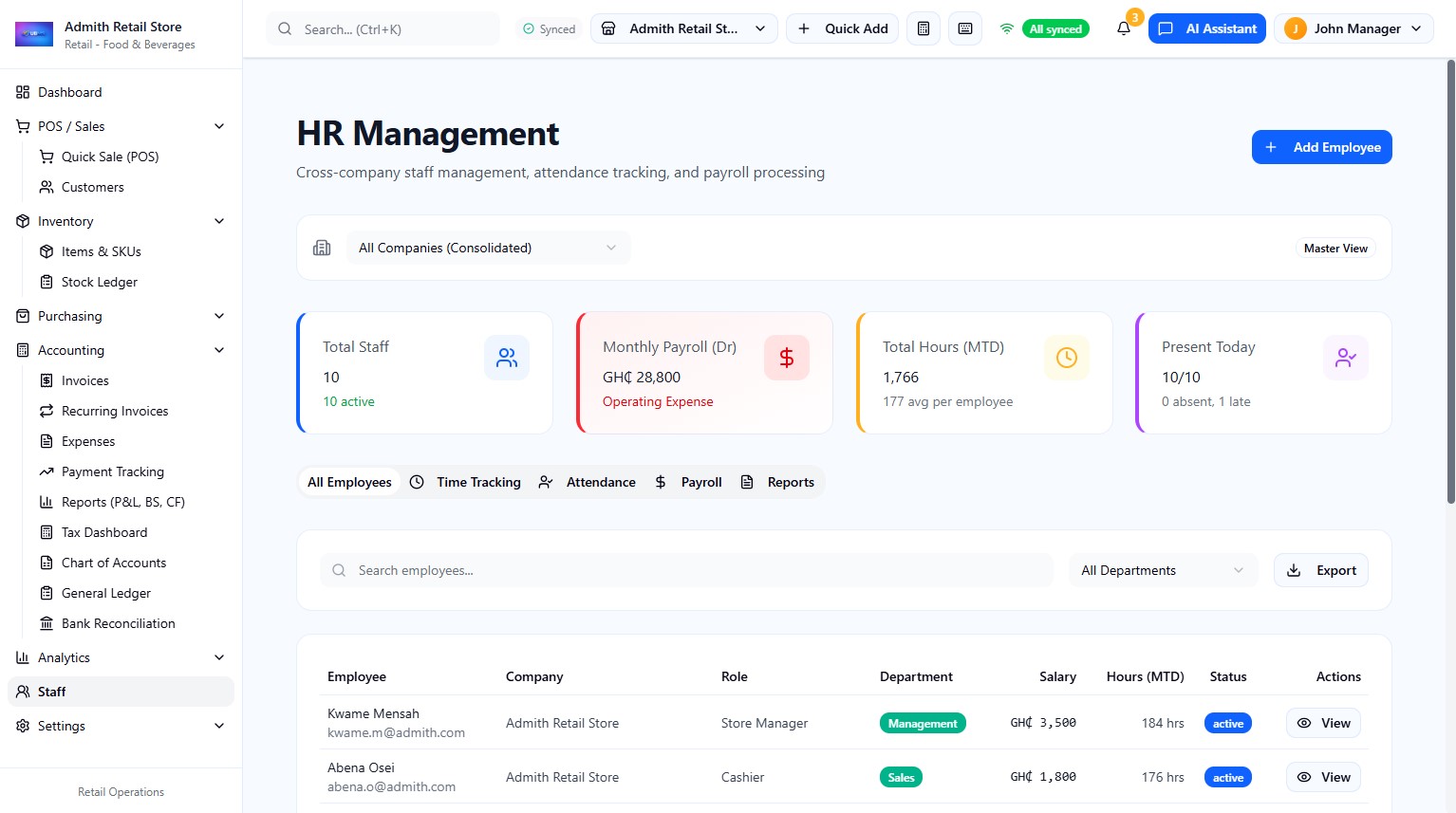View Abena Osei's details
The image size is (1456, 813).
1323,777
